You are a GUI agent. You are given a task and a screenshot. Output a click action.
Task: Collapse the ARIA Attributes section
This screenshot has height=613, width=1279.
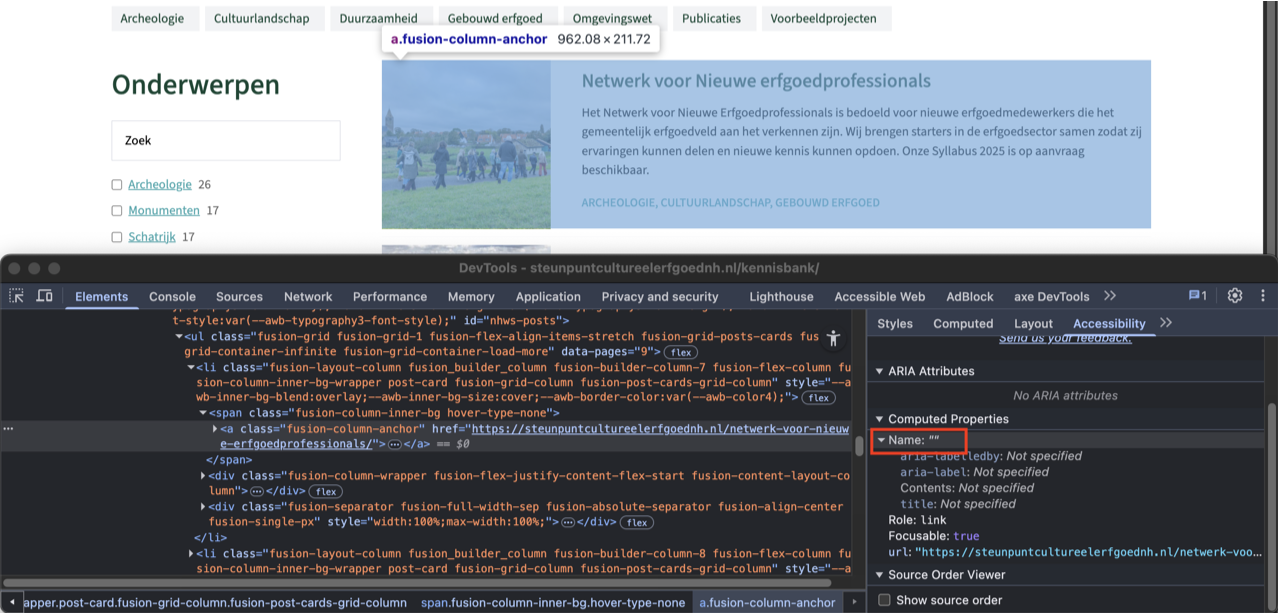click(879, 371)
